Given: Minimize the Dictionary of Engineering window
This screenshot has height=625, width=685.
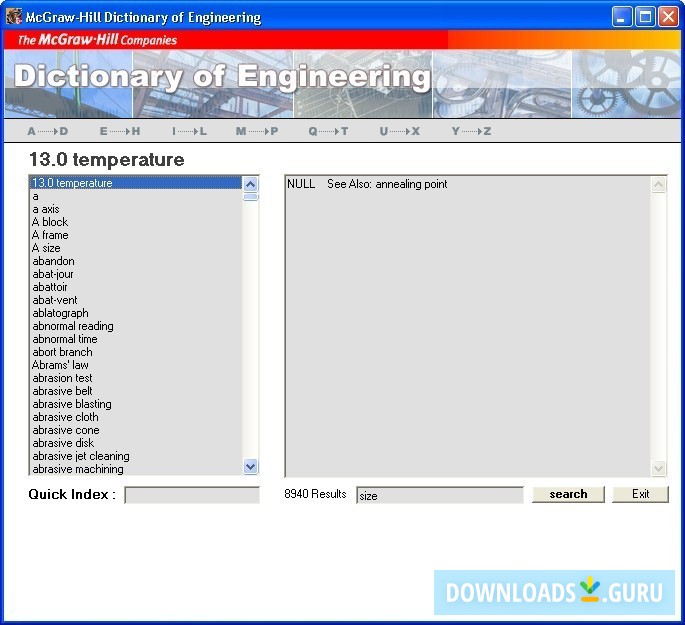Looking at the screenshot, I should (x=621, y=17).
